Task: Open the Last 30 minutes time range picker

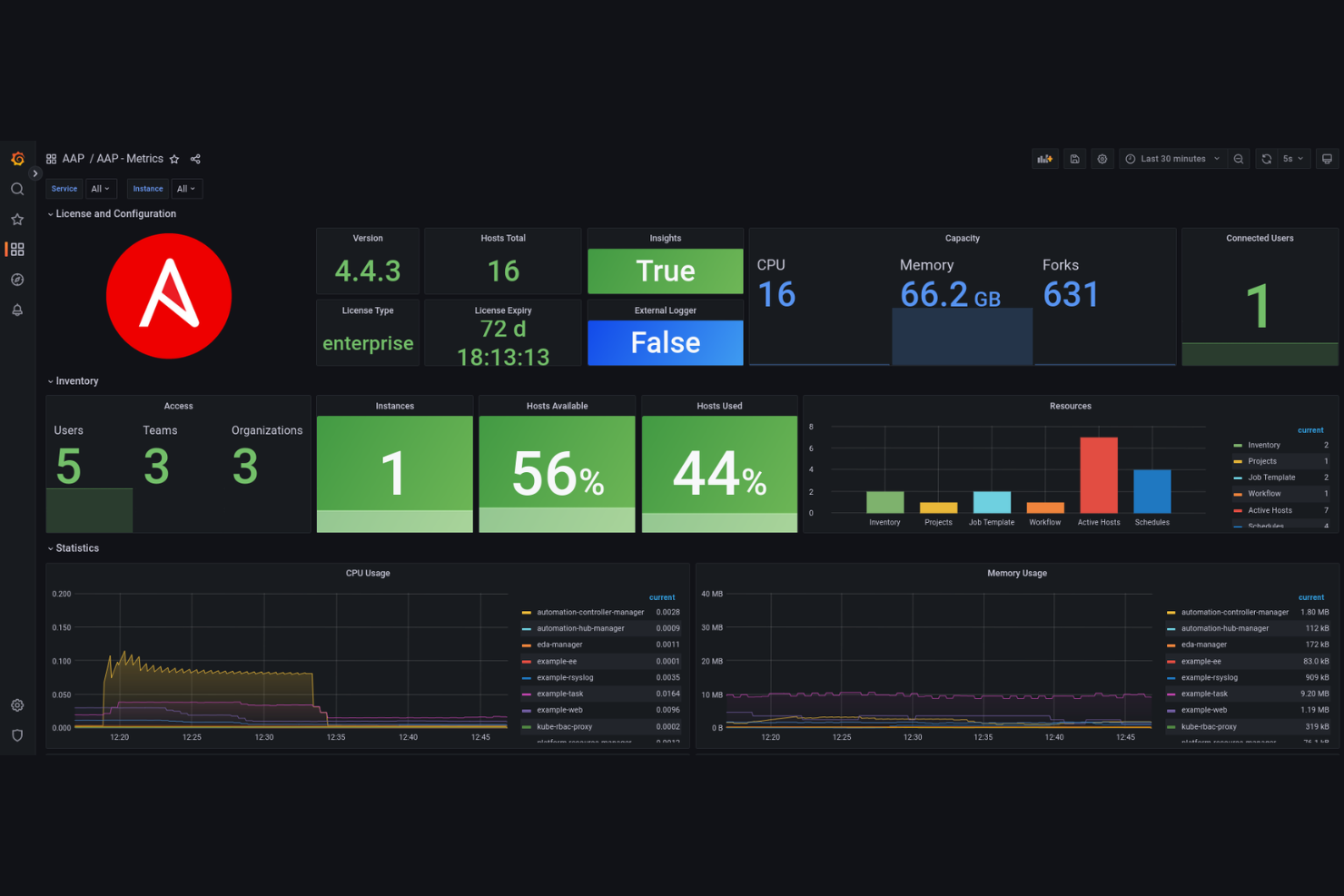Action: [1171, 158]
